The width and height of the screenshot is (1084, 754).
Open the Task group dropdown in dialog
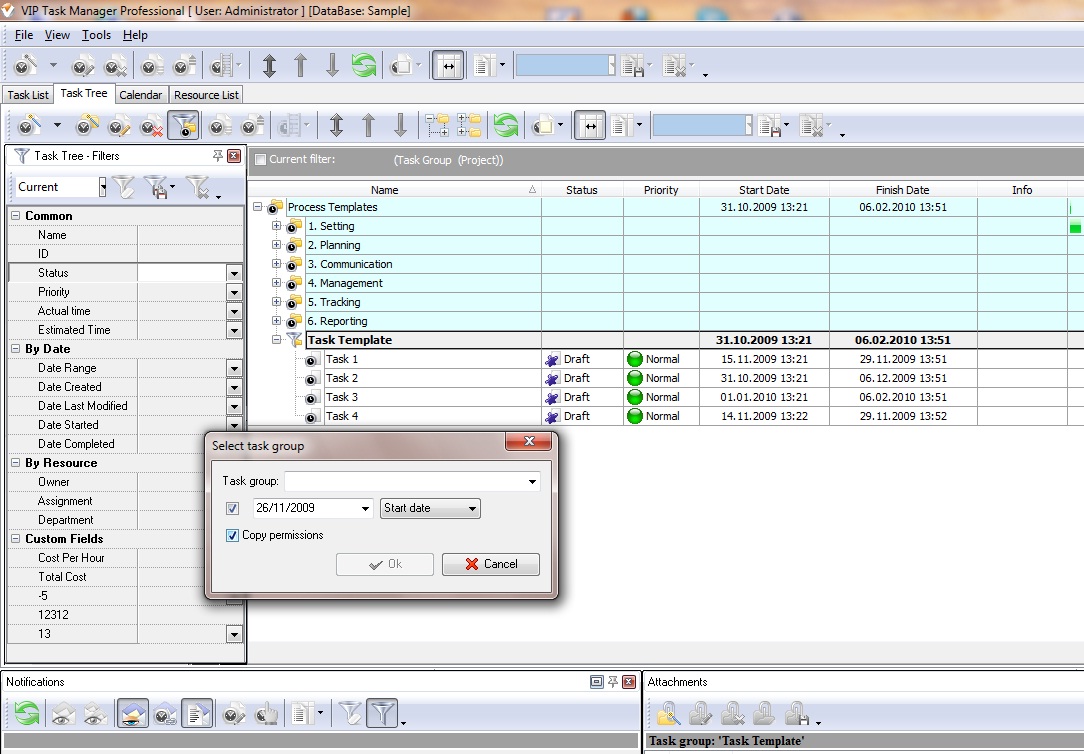tap(532, 482)
